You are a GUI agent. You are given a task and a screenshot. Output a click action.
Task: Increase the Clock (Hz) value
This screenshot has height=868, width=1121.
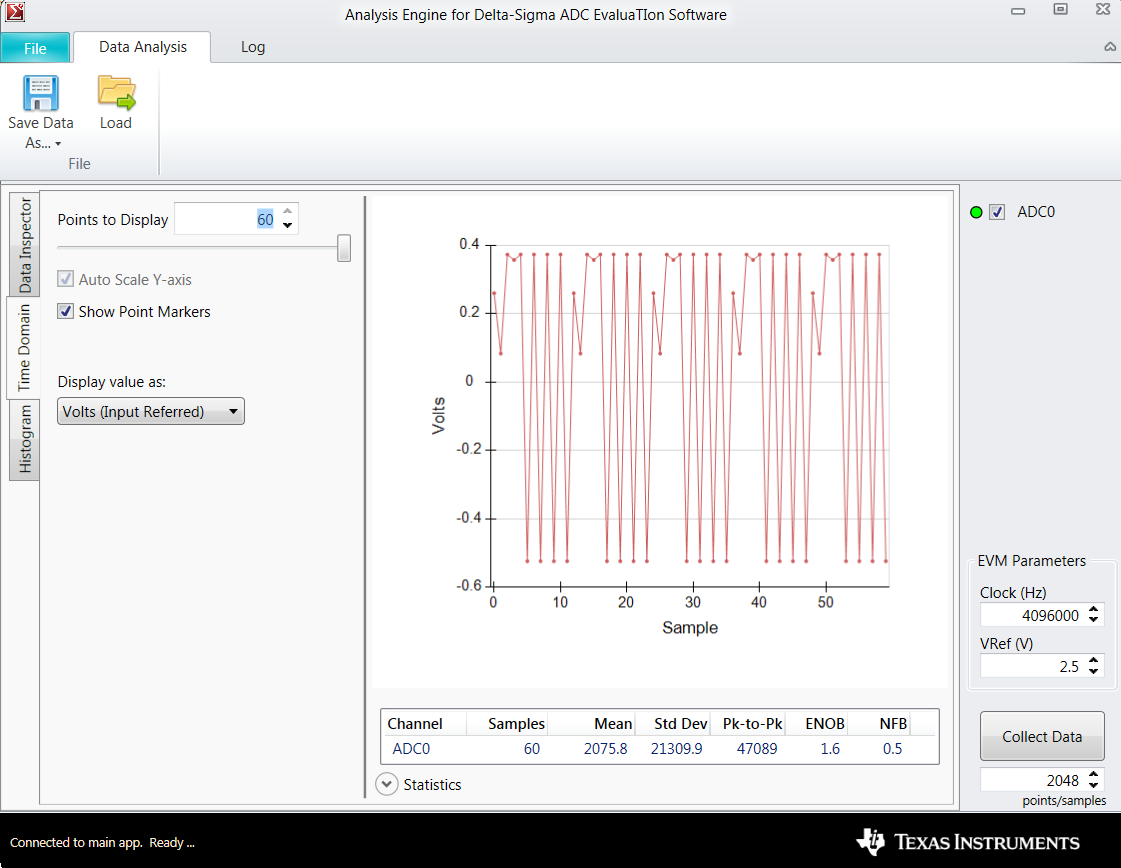point(1094,610)
